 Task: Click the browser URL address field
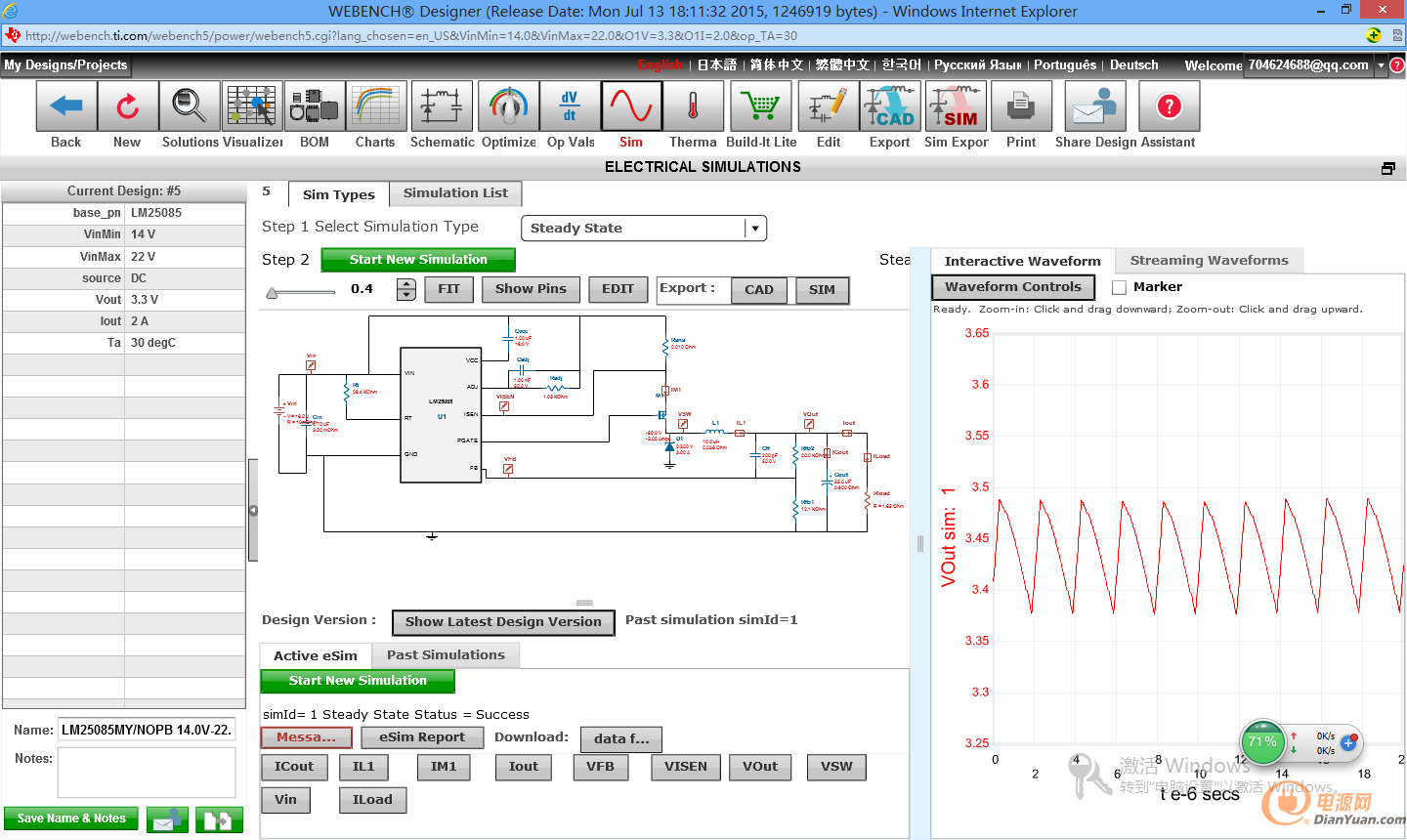(684, 35)
